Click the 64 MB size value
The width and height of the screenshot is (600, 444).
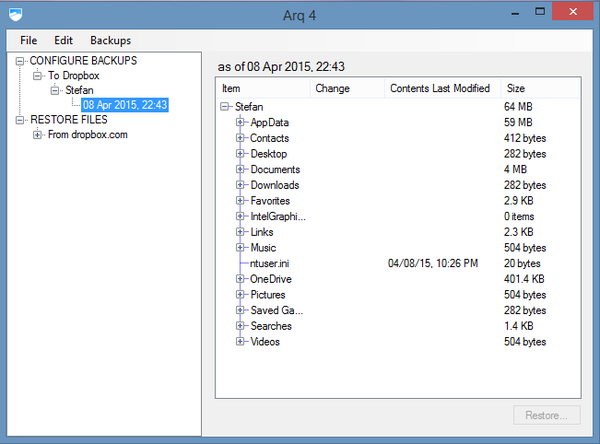518,107
